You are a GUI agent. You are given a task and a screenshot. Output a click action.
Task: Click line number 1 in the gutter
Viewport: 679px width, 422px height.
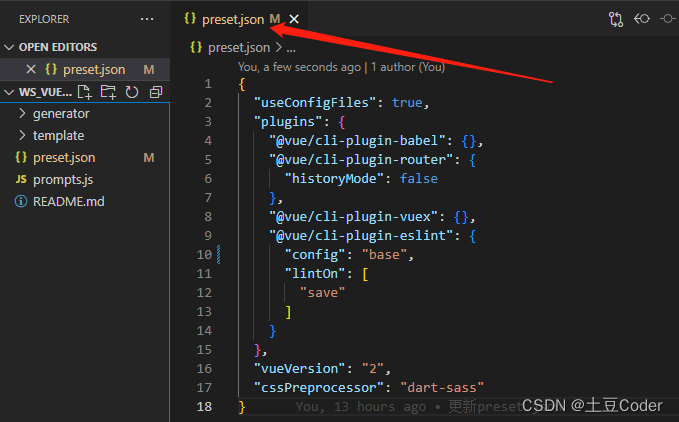coord(208,84)
